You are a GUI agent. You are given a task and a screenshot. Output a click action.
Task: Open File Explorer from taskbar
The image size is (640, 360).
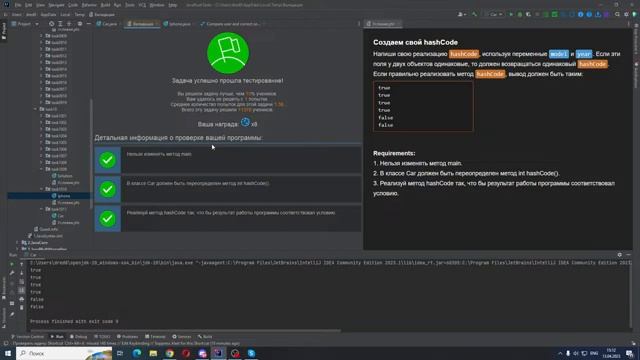point(153,353)
